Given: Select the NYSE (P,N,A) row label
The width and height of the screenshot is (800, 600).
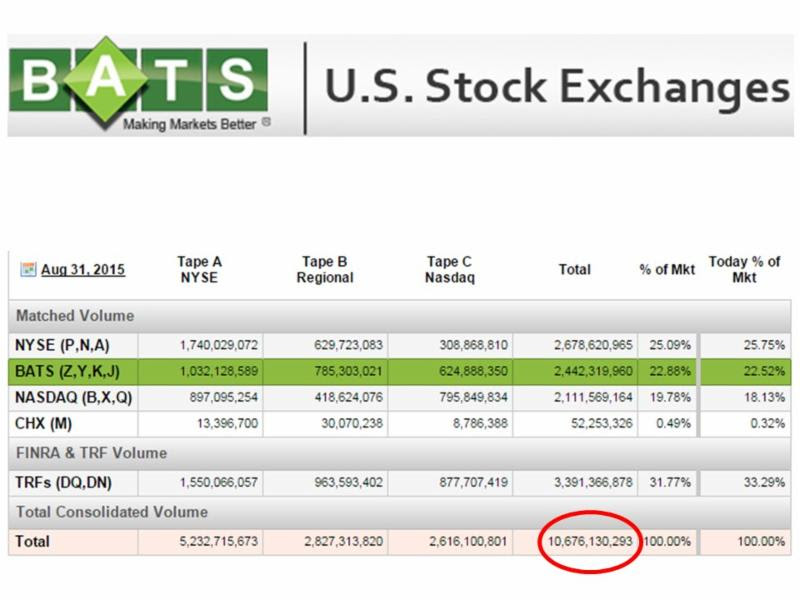Looking at the screenshot, I should tap(62, 345).
